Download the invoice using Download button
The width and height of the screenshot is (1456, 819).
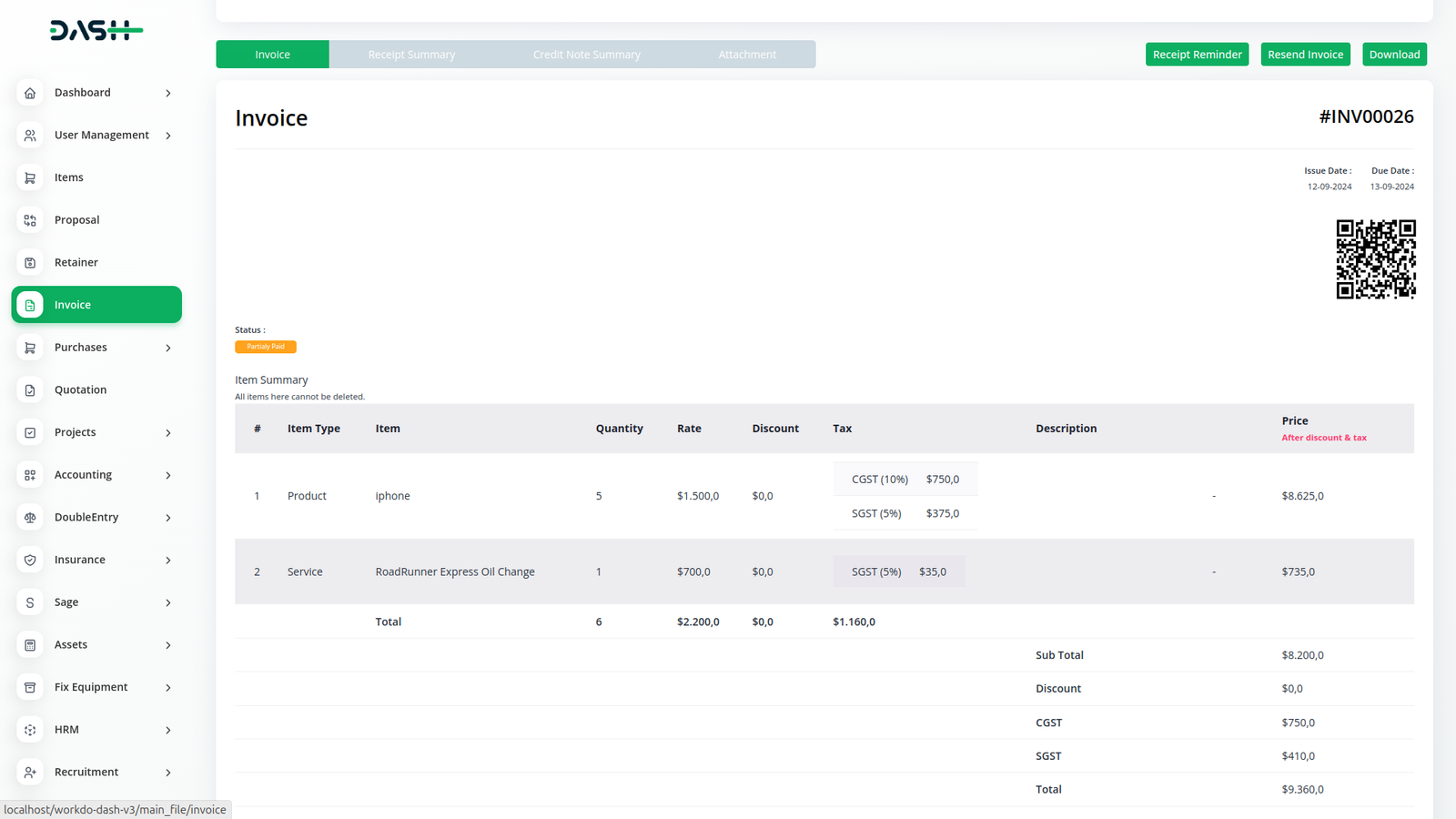click(1394, 55)
